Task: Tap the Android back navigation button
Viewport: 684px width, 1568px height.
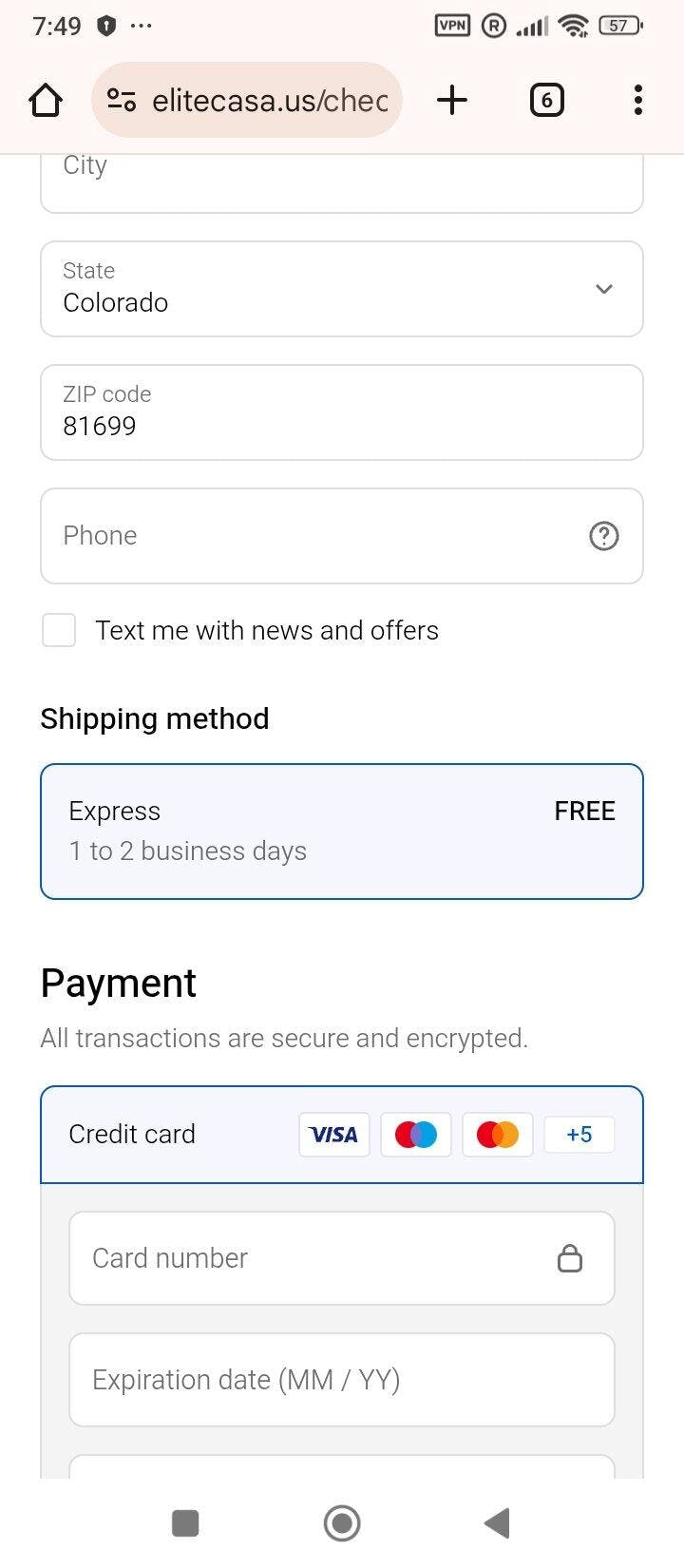Action: click(497, 1523)
